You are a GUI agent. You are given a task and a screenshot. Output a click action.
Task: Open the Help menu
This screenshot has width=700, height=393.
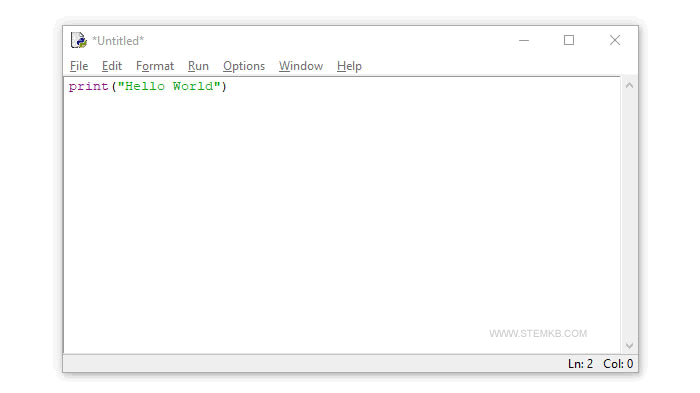[x=349, y=66]
